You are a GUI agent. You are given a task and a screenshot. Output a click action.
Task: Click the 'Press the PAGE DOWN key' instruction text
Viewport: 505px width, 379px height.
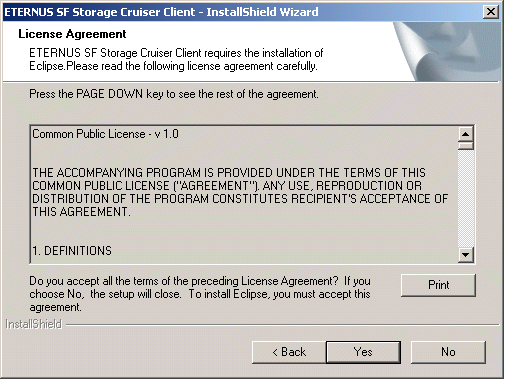pos(174,94)
